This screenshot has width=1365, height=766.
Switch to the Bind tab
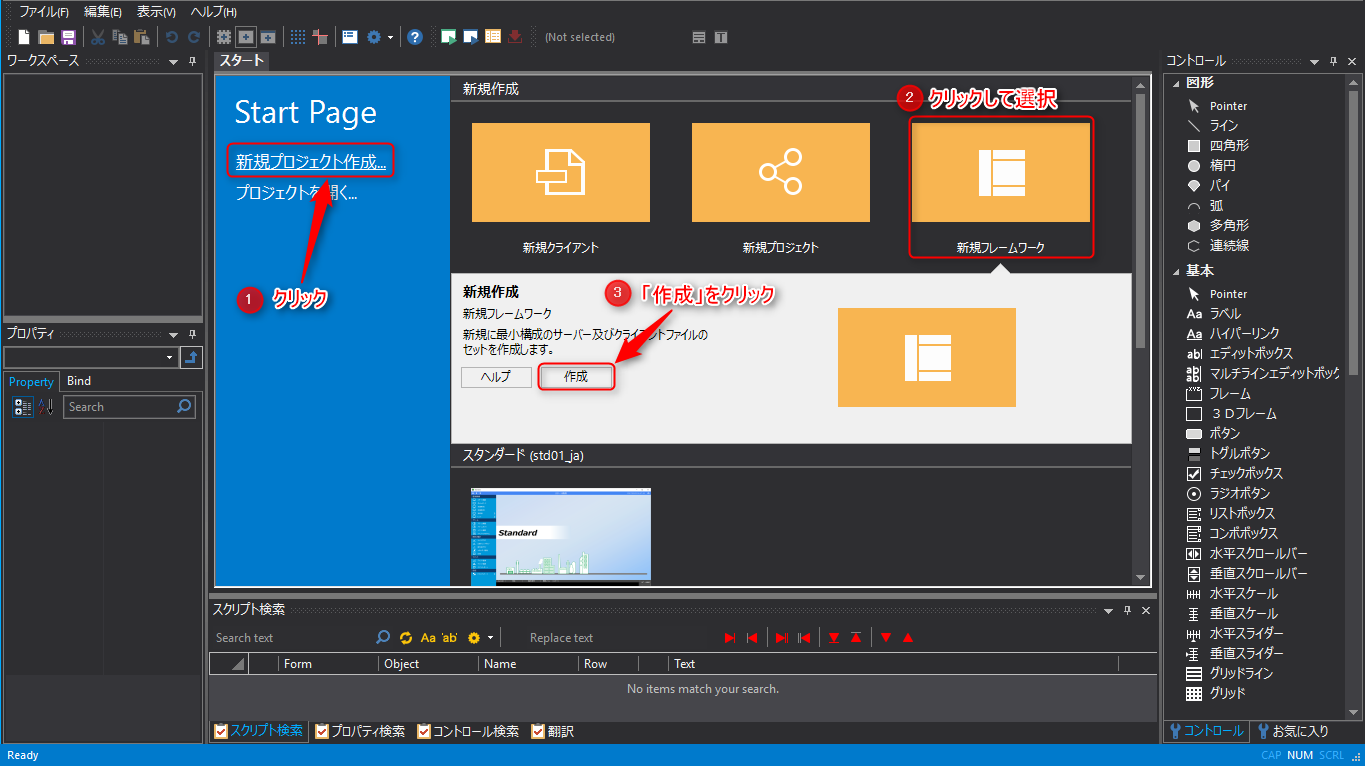point(79,381)
